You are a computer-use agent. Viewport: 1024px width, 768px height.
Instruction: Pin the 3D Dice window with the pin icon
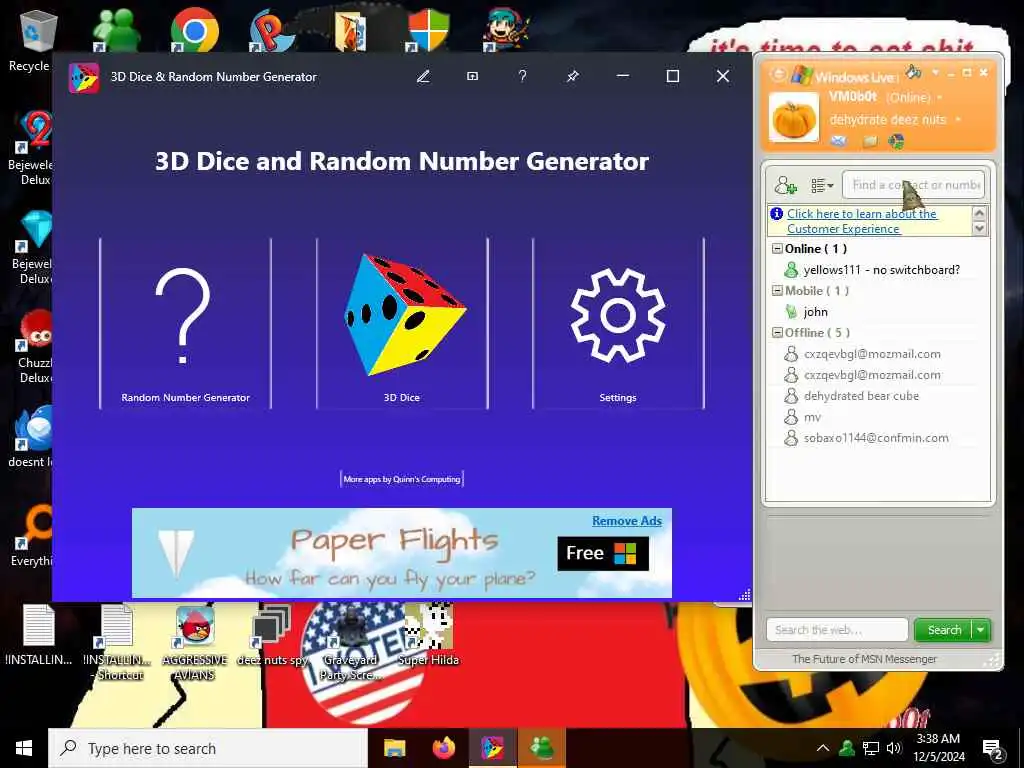coord(572,76)
